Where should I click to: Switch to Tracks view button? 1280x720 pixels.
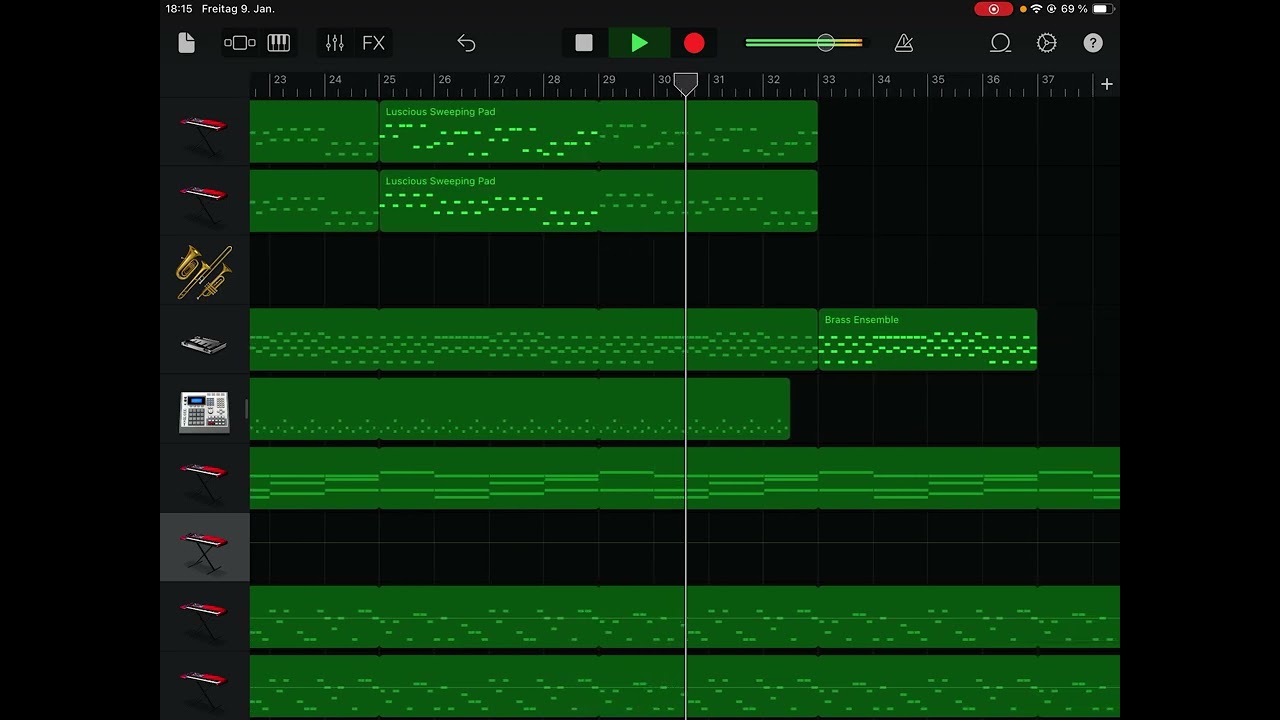[240, 43]
